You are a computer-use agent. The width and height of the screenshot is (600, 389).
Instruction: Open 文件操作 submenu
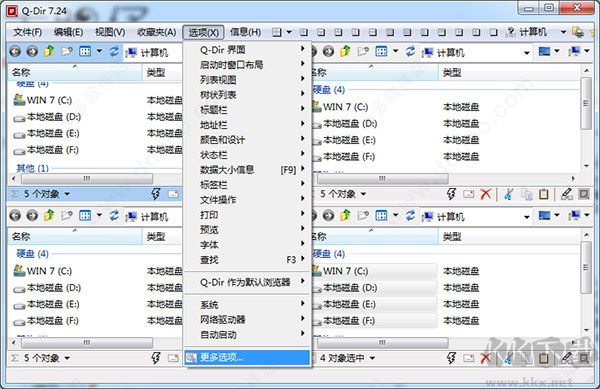(x=248, y=200)
